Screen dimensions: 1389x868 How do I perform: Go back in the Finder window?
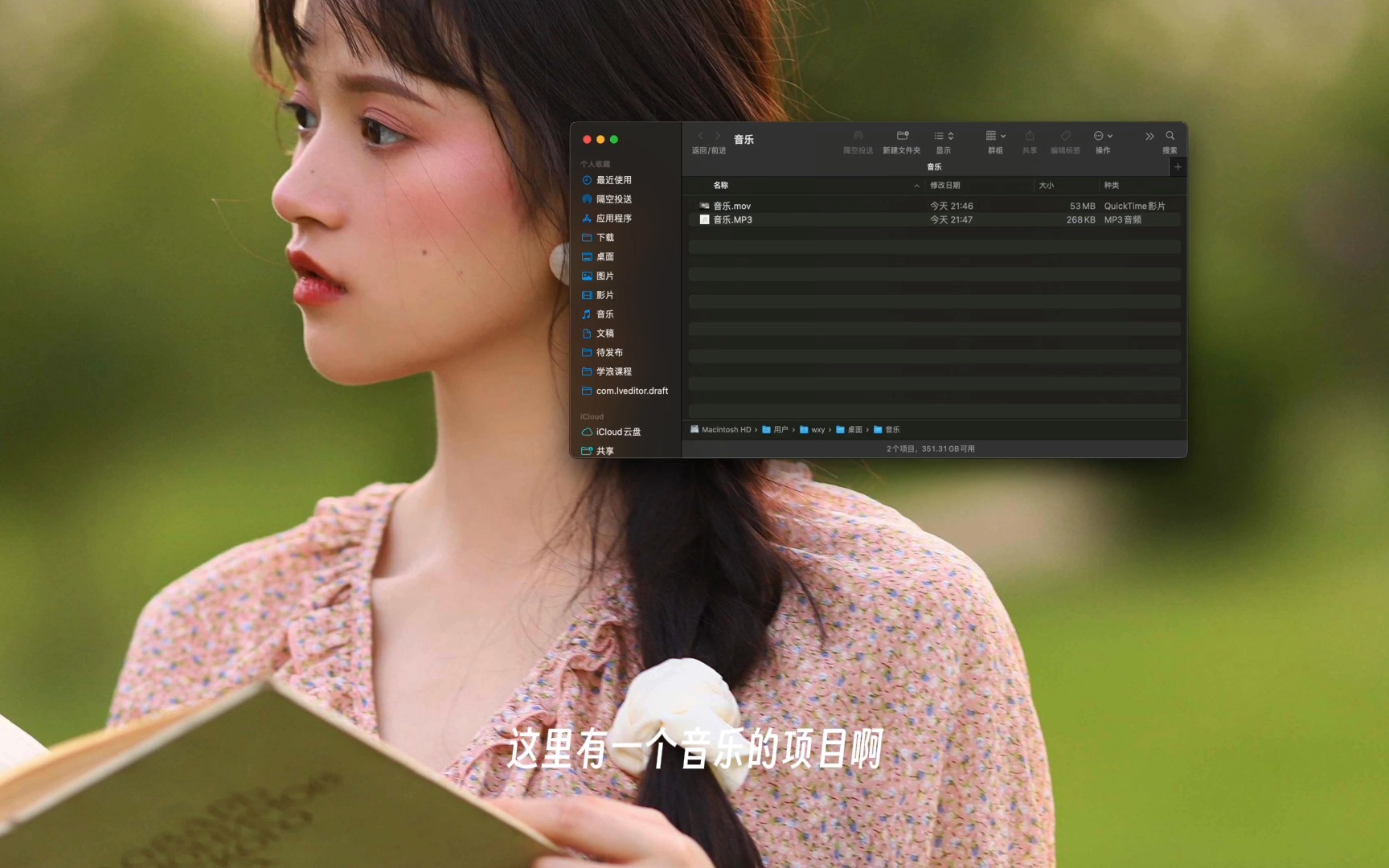click(x=700, y=137)
